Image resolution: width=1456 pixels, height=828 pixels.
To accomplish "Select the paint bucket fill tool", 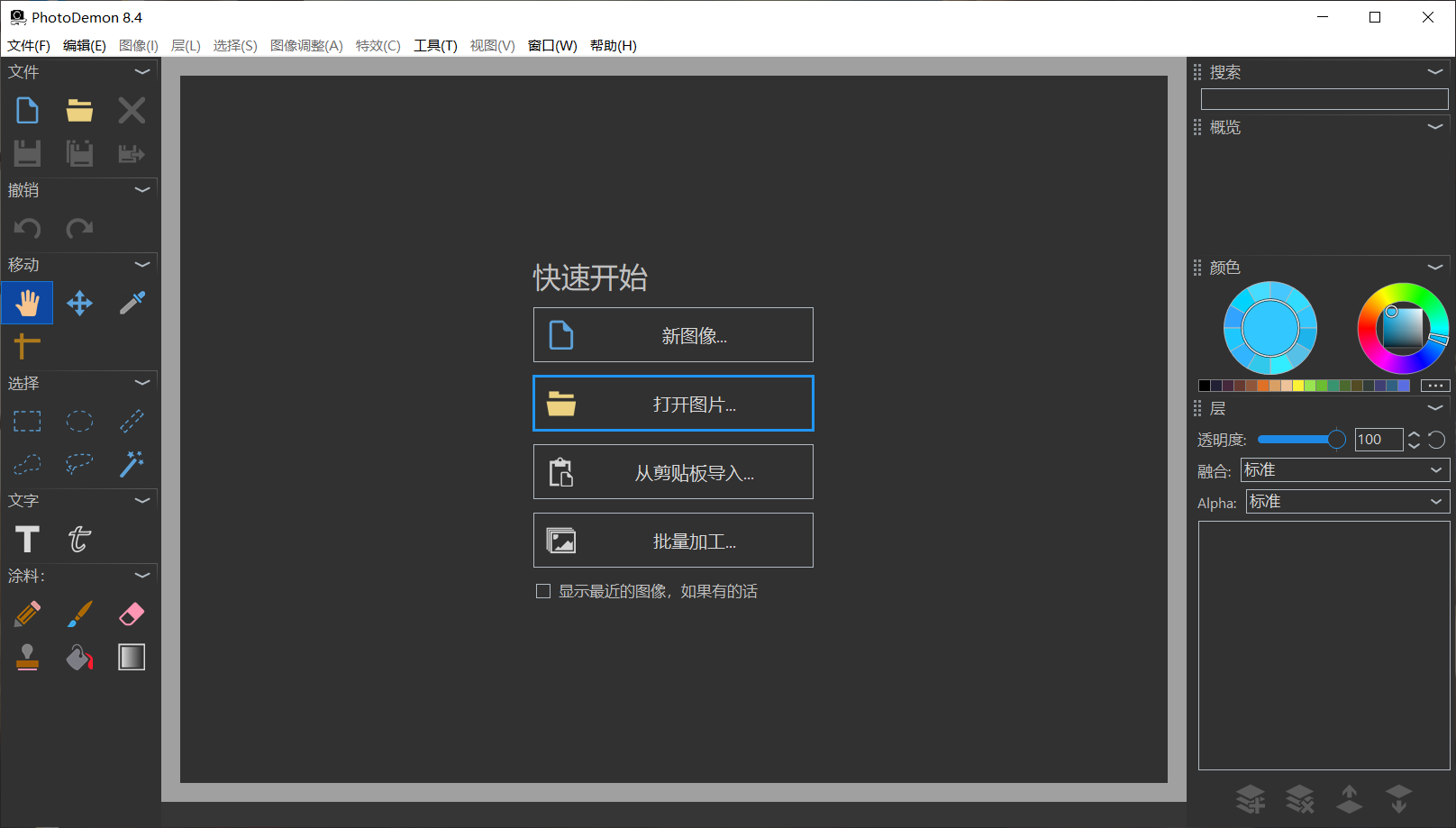I will tap(79, 657).
